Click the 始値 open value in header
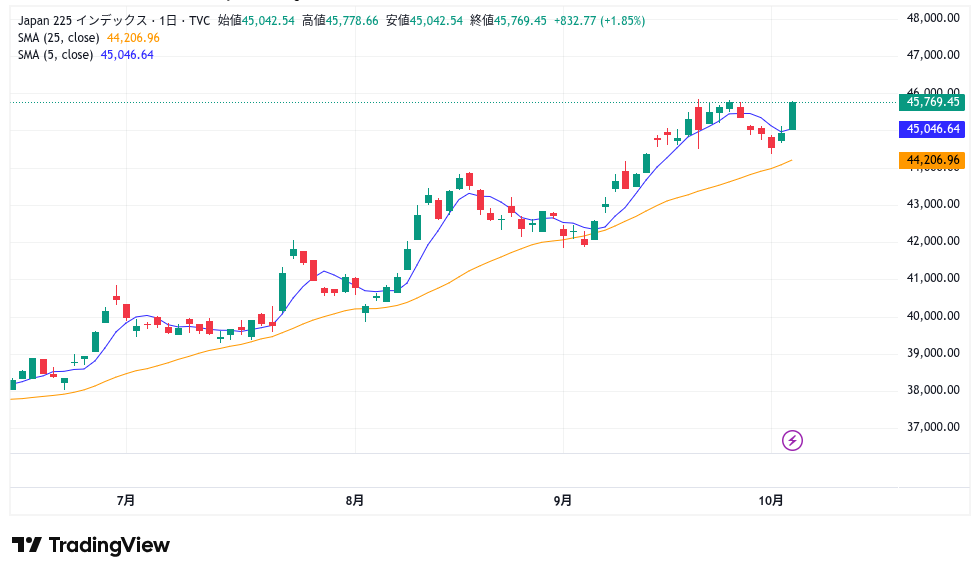980x575 pixels. tap(256, 20)
